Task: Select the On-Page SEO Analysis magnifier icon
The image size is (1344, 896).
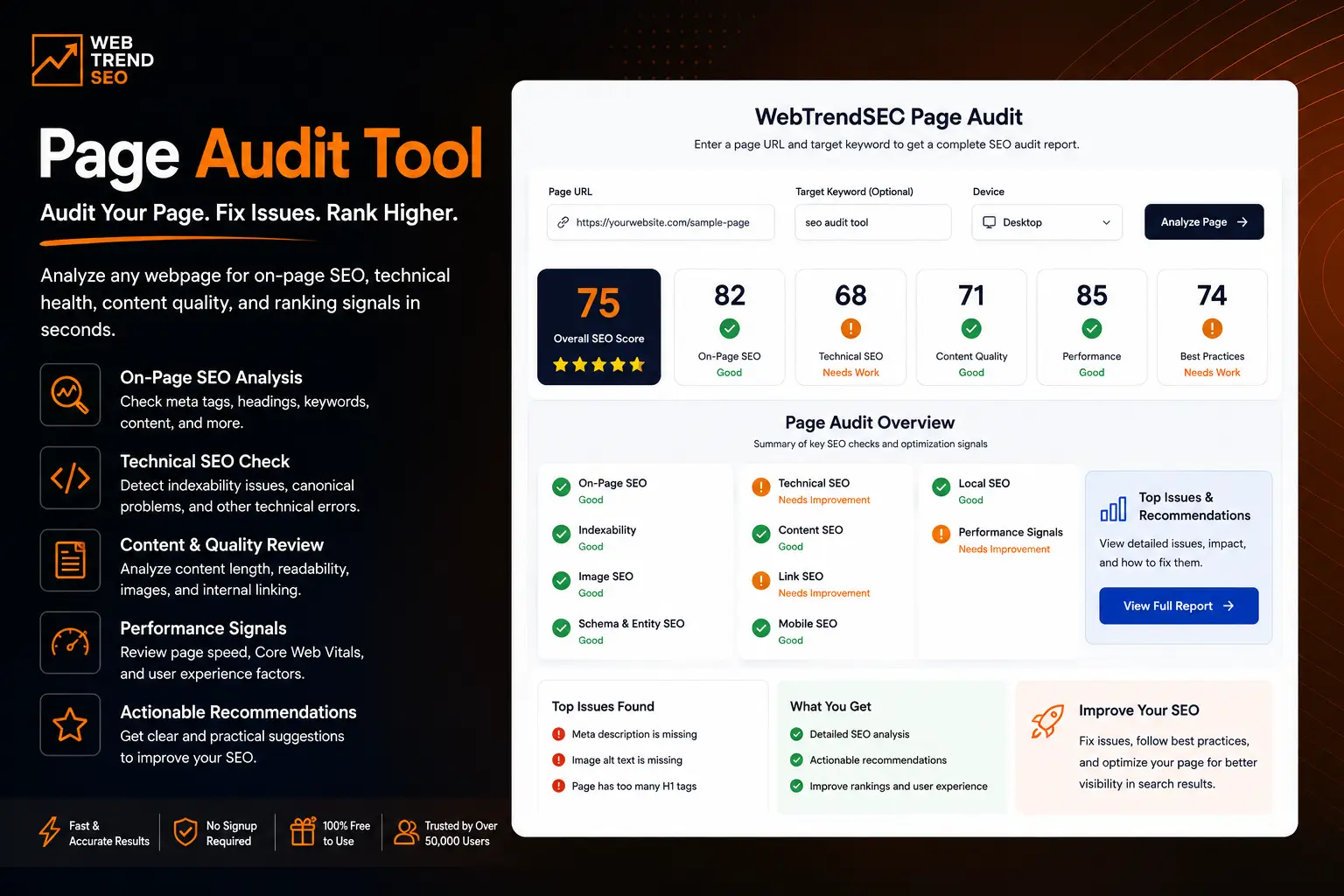Action: tap(70, 395)
